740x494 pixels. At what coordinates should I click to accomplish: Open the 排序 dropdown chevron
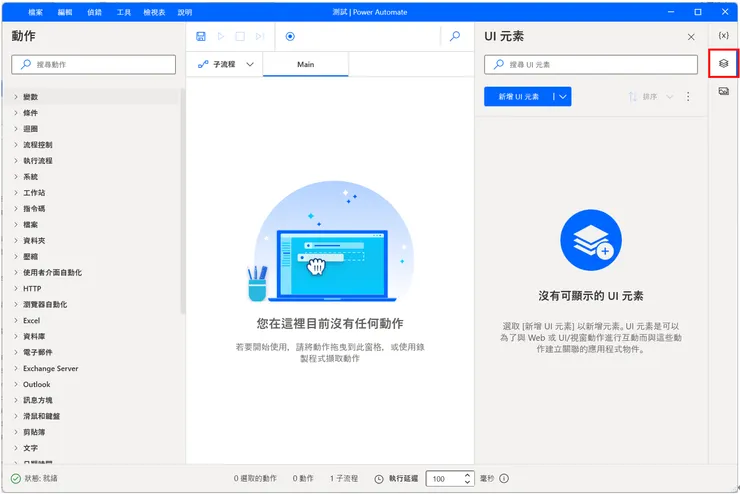pos(669,97)
